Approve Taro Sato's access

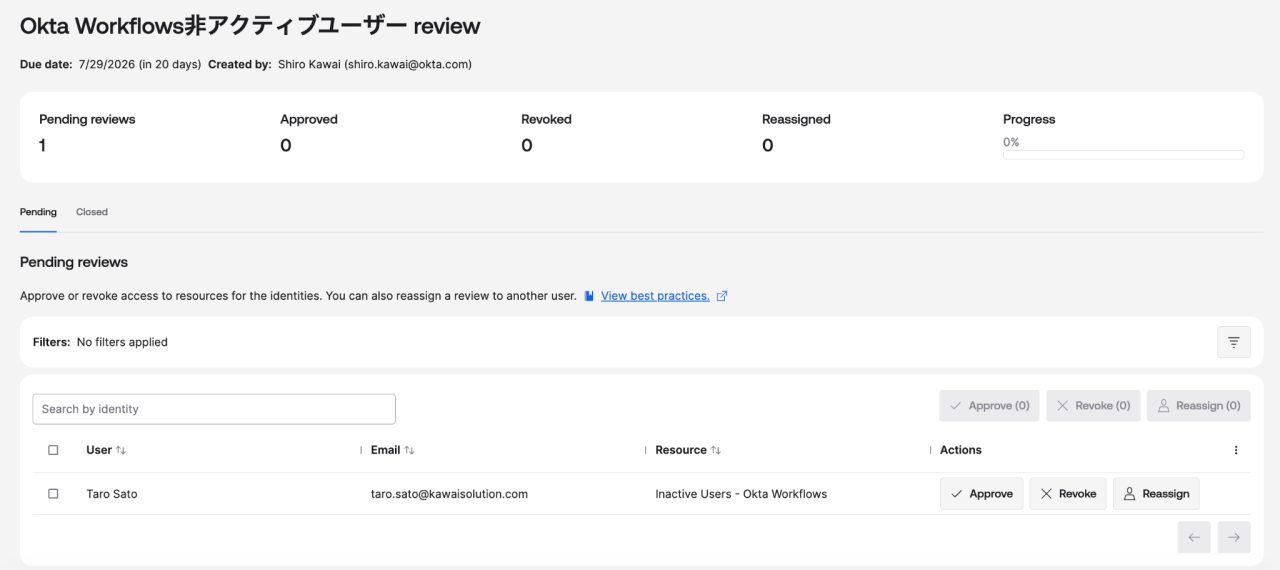982,494
